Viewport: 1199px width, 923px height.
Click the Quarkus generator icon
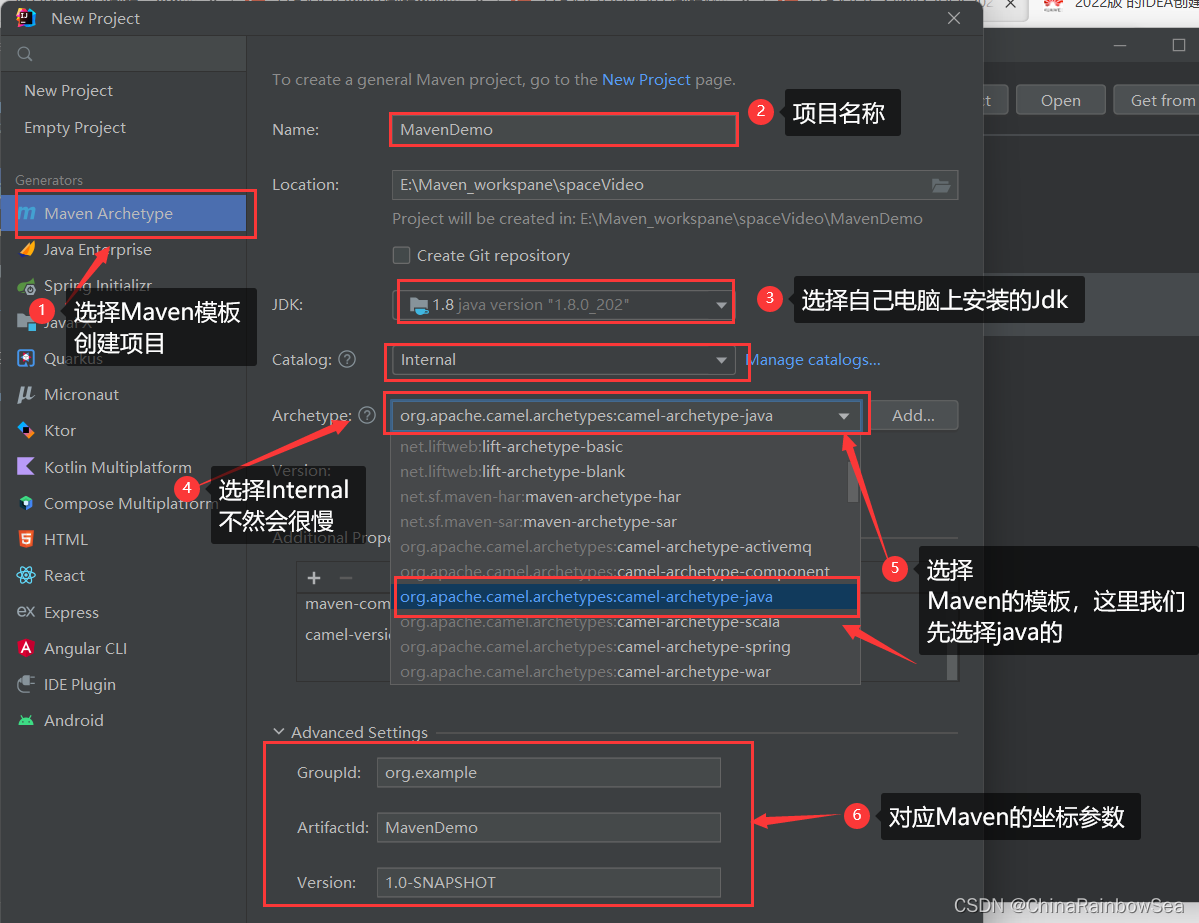point(26,358)
